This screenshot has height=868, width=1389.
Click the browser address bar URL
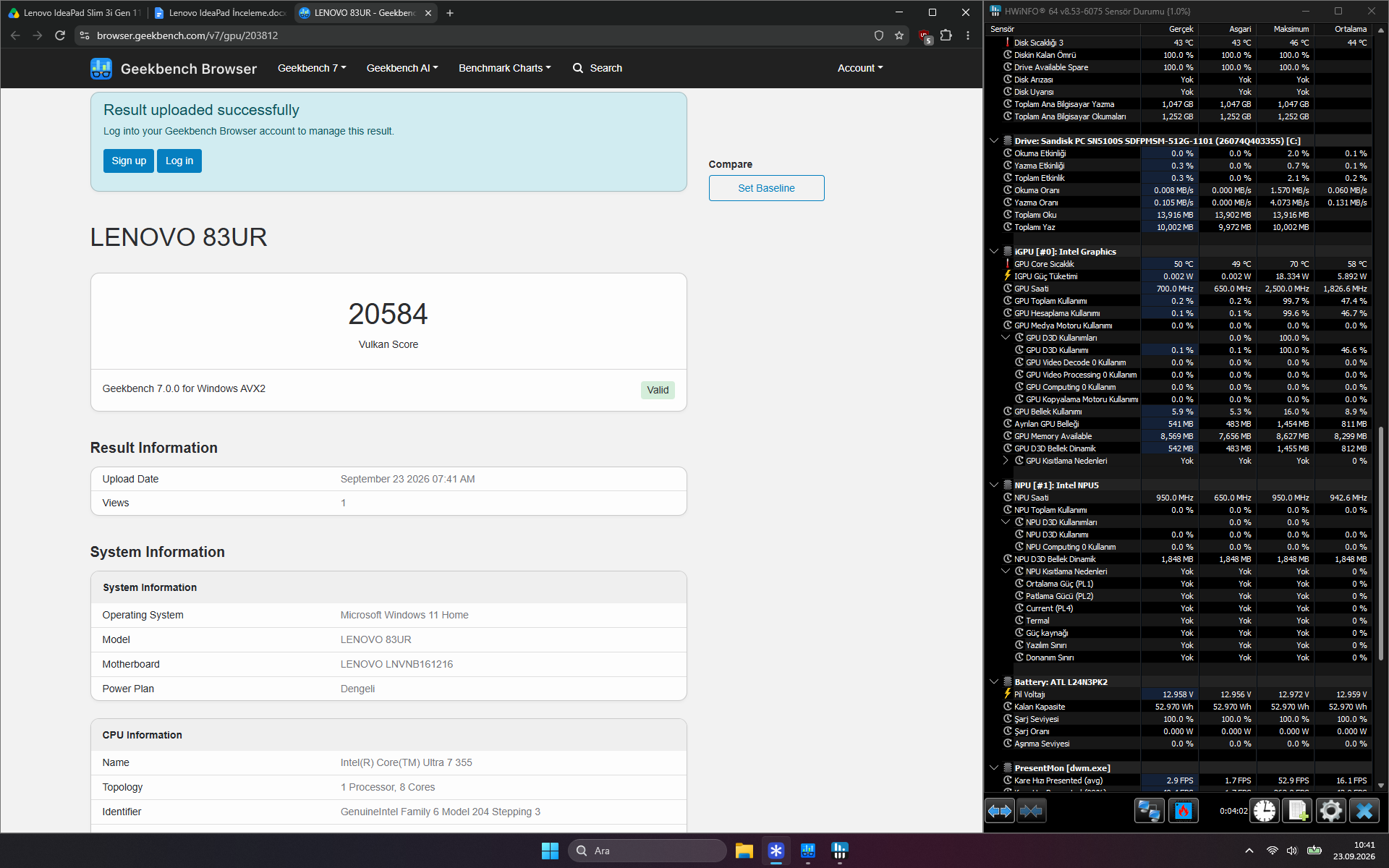[187, 35]
